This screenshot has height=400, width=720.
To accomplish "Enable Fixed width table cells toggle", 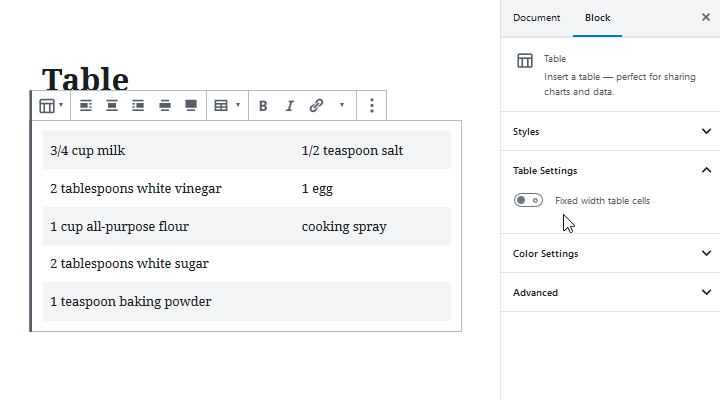I will 528,200.
